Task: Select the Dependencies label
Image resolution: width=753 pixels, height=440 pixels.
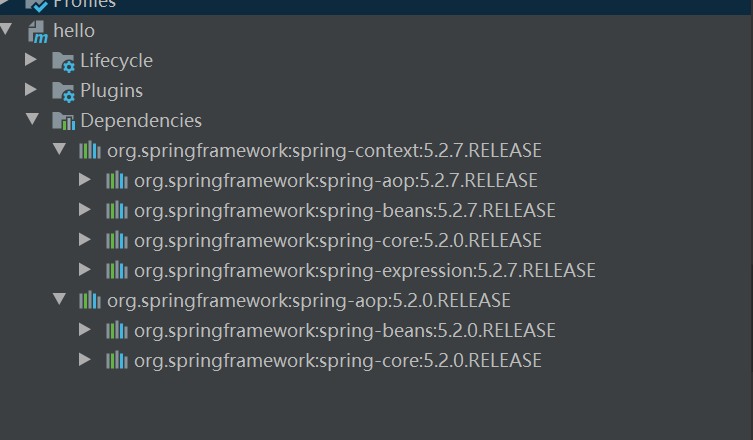Action: 141,121
